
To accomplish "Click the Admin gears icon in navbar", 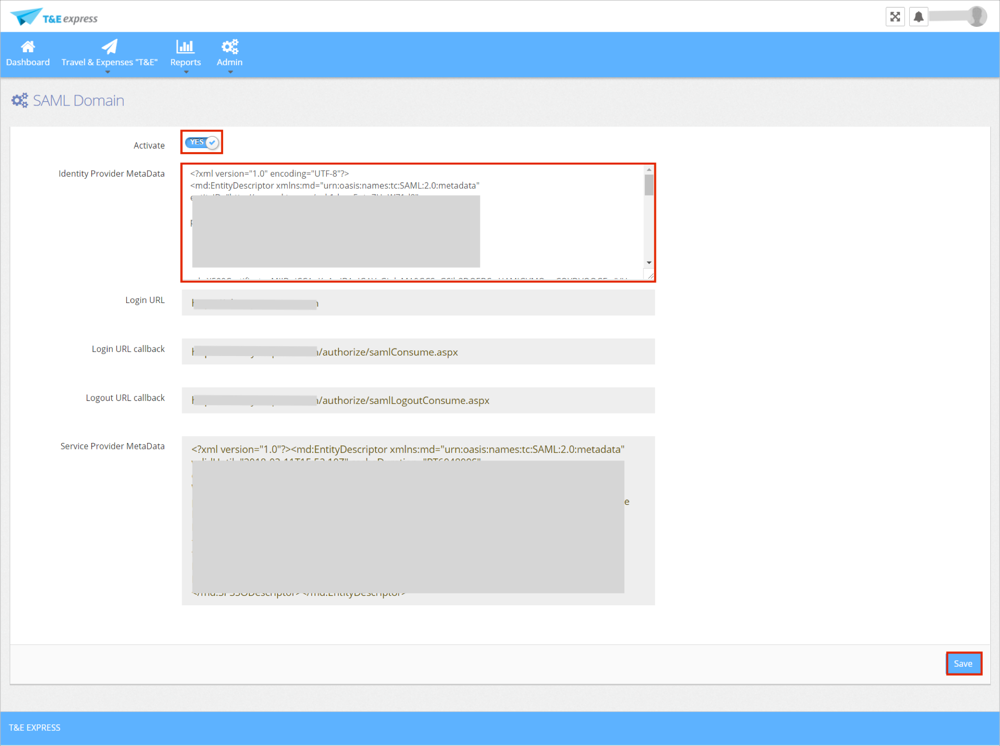I will (x=230, y=46).
